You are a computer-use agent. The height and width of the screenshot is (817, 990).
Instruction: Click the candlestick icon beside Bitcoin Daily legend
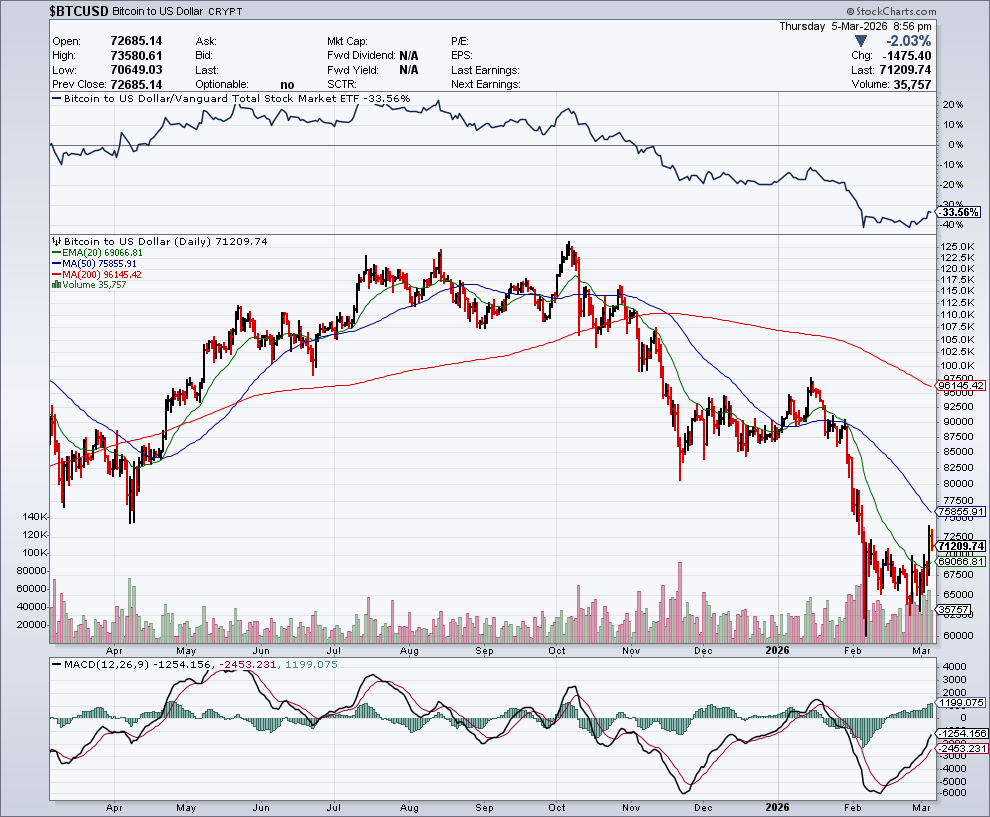click(56, 242)
